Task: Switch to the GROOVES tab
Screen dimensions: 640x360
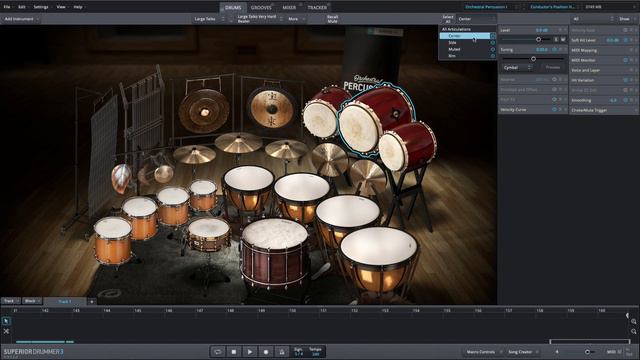Action: [261, 7]
